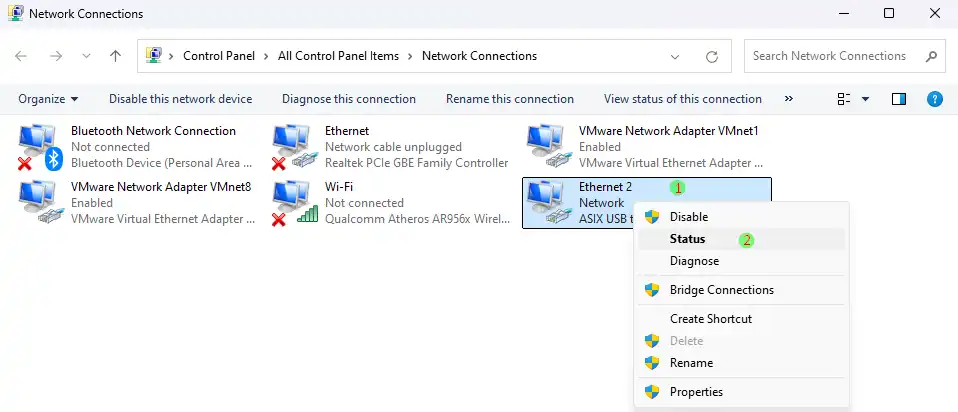This screenshot has width=958, height=412.
Task: Click Disable this network device
Action: tap(180, 99)
